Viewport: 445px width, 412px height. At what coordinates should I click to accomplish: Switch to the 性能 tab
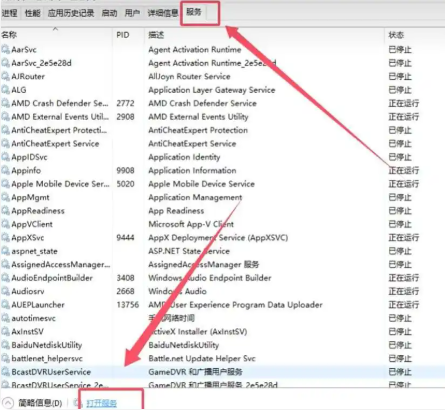tap(32, 13)
